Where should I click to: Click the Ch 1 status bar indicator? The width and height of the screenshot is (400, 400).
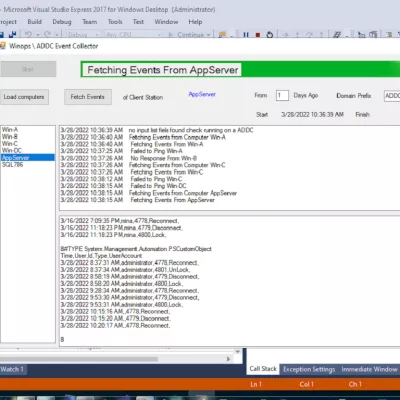[355, 384]
